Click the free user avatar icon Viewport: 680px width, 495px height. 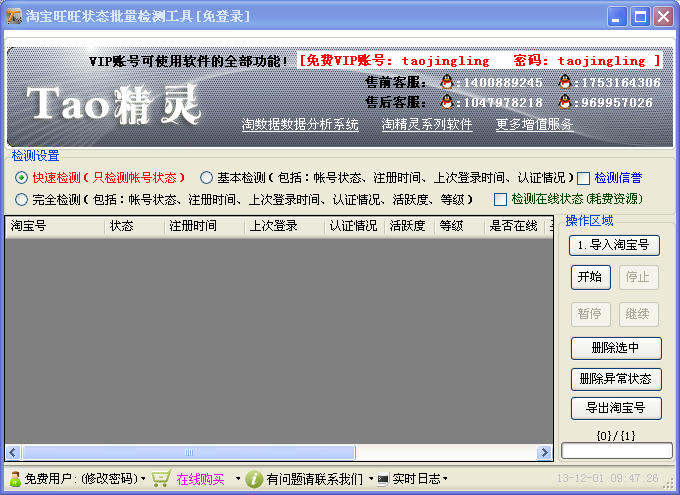click(x=15, y=479)
